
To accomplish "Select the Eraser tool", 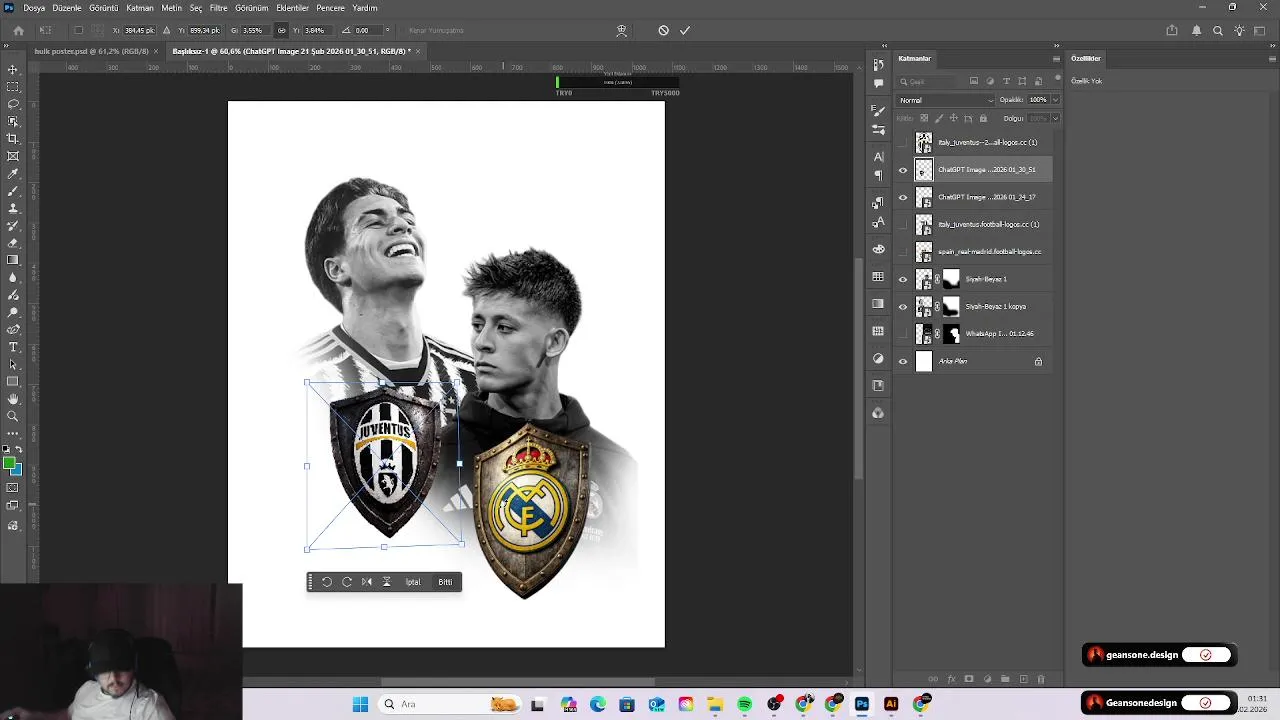I will (13, 243).
